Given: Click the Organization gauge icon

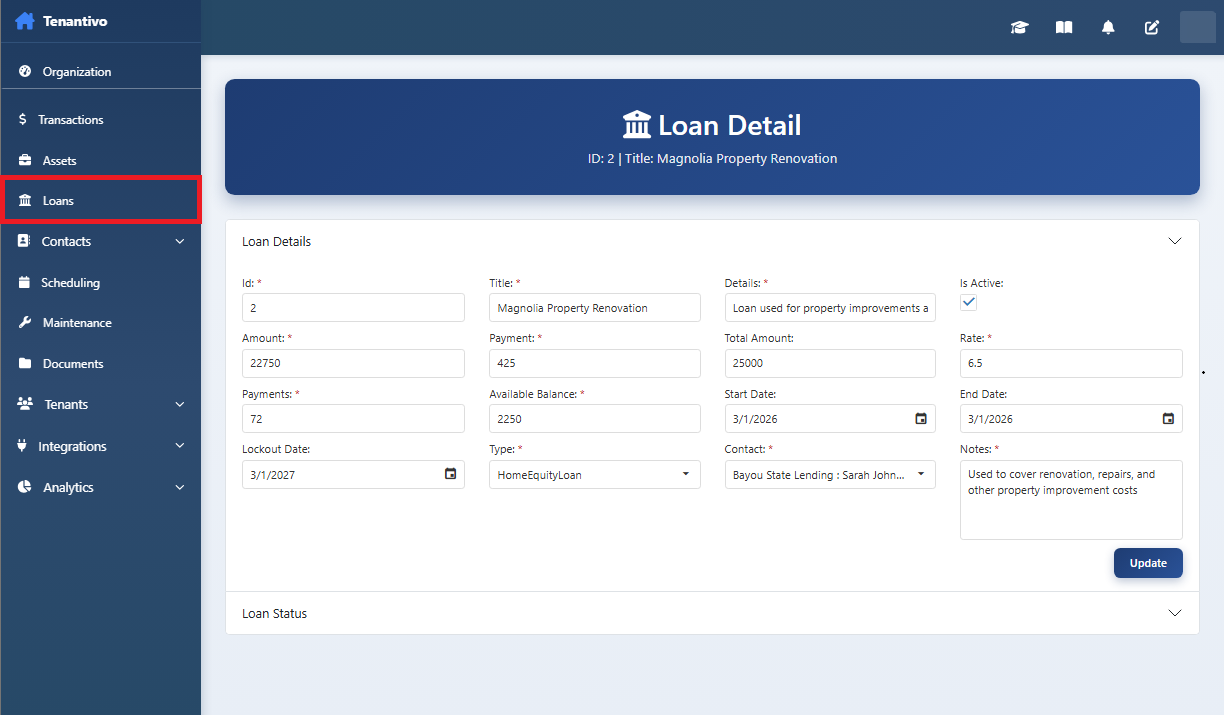Looking at the screenshot, I should pyautogui.click(x=25, y=72).
